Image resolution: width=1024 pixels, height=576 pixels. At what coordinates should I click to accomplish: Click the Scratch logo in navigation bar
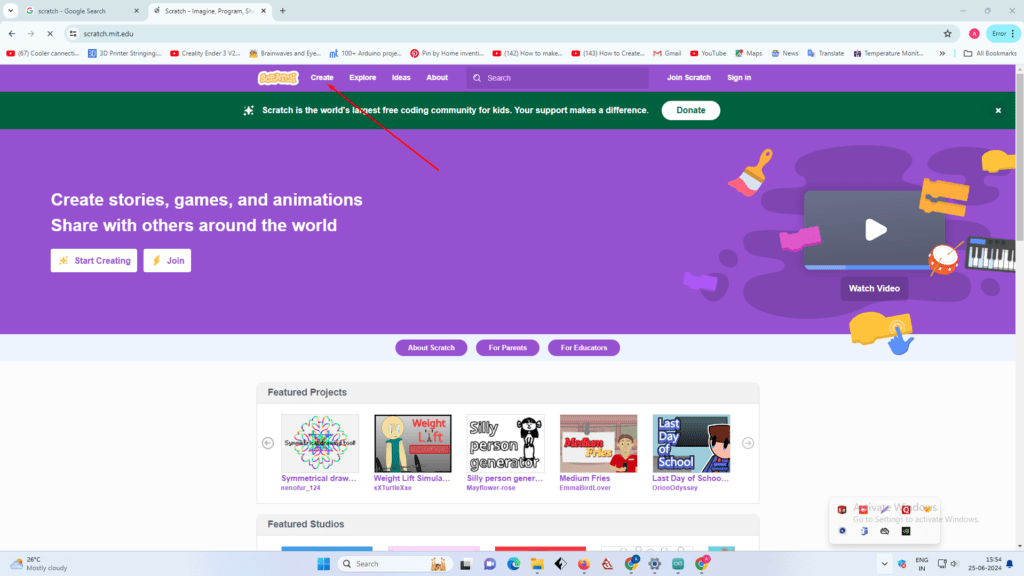pos(278,78)
